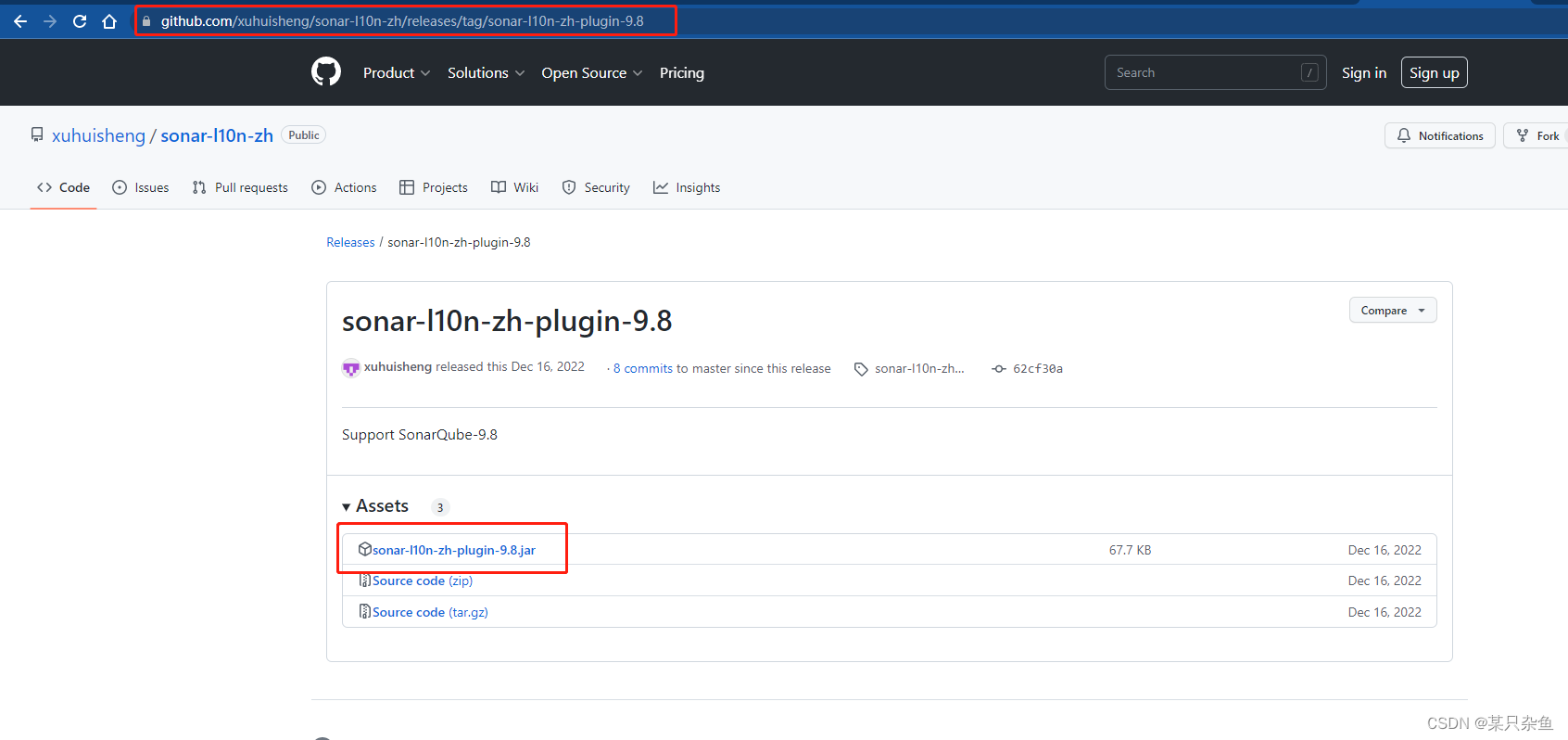This screenshot has height=740, width=1568.
Task: Reload the page with the refresh icon
Action: [80, 21]
